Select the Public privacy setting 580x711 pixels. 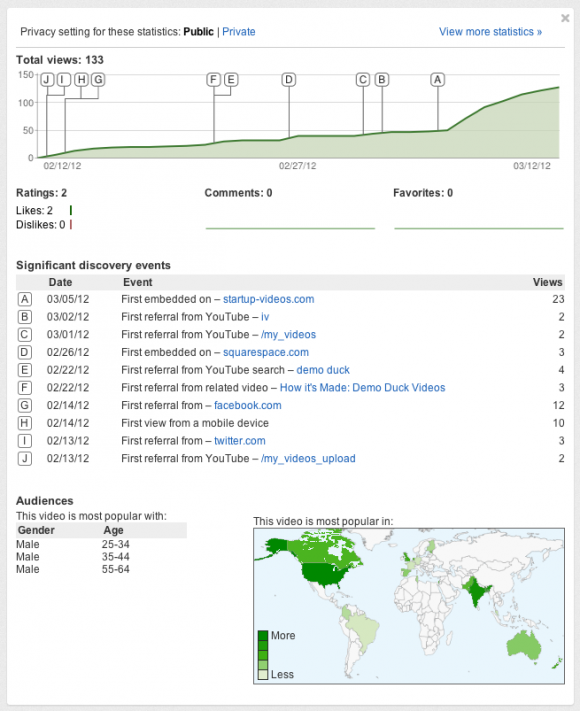[x=198, y=32]
